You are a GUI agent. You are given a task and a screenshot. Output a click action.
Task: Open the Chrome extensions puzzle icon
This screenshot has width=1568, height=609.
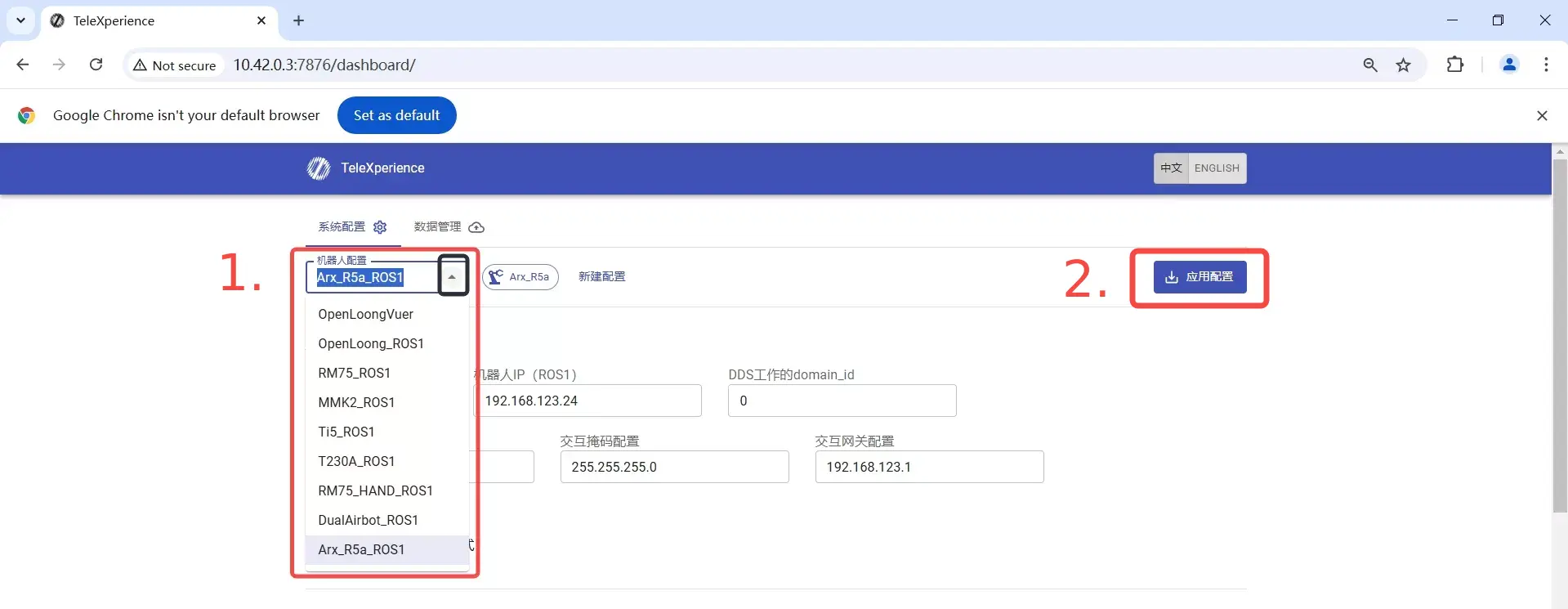click(1454, 65)
